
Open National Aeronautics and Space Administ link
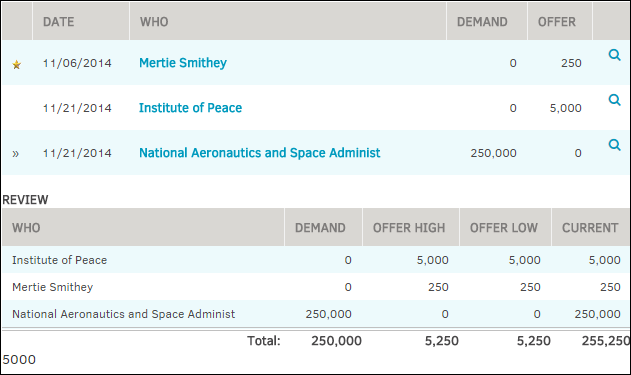pyautogui.click(x=260, y=153)
